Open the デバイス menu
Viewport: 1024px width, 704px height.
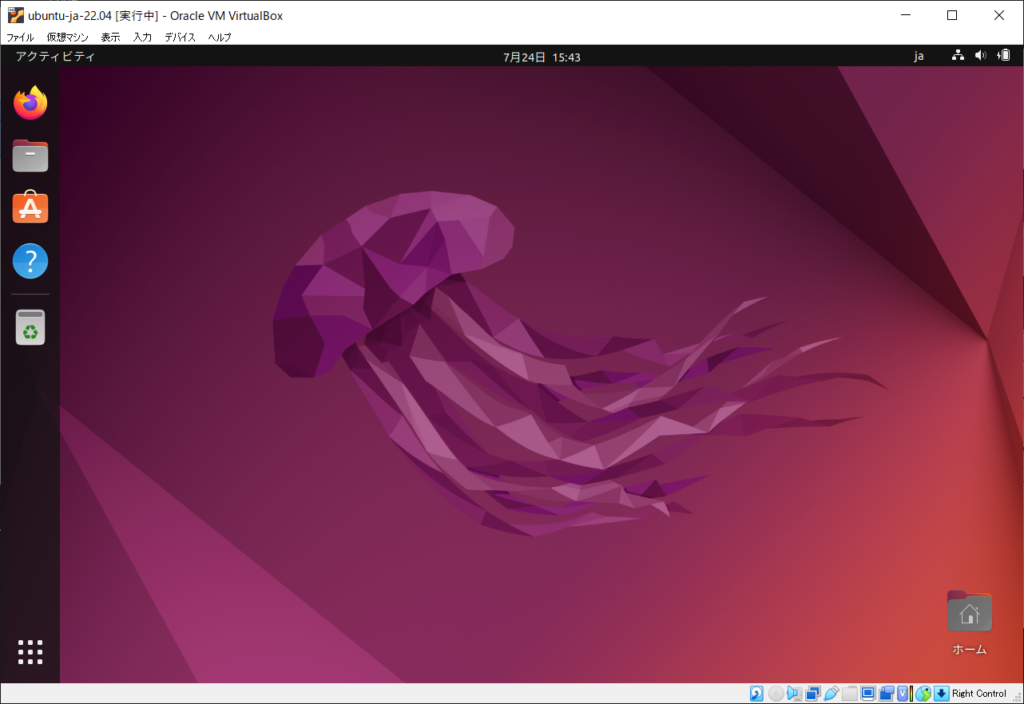180,37
